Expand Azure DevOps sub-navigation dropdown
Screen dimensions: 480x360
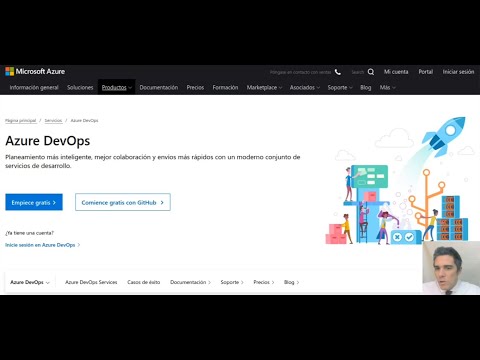30,282
